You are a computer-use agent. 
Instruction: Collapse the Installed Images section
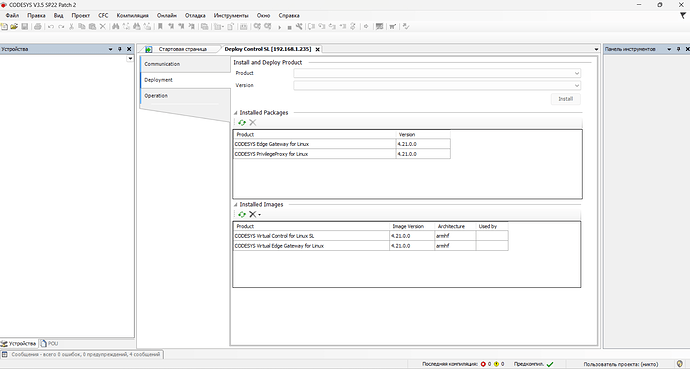coord(236,205)
